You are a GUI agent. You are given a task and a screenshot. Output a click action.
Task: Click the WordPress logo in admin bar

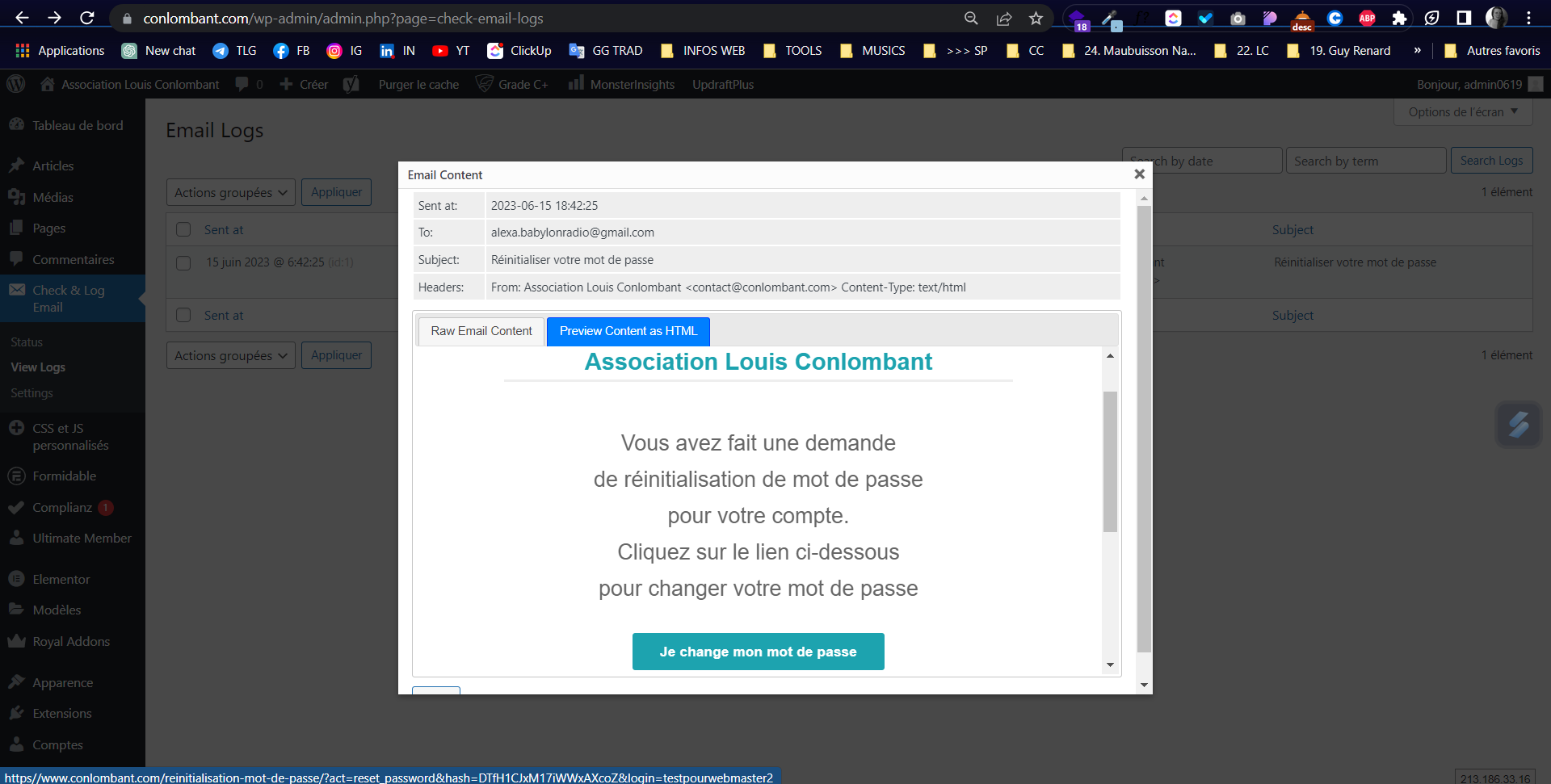pos(16,84)
